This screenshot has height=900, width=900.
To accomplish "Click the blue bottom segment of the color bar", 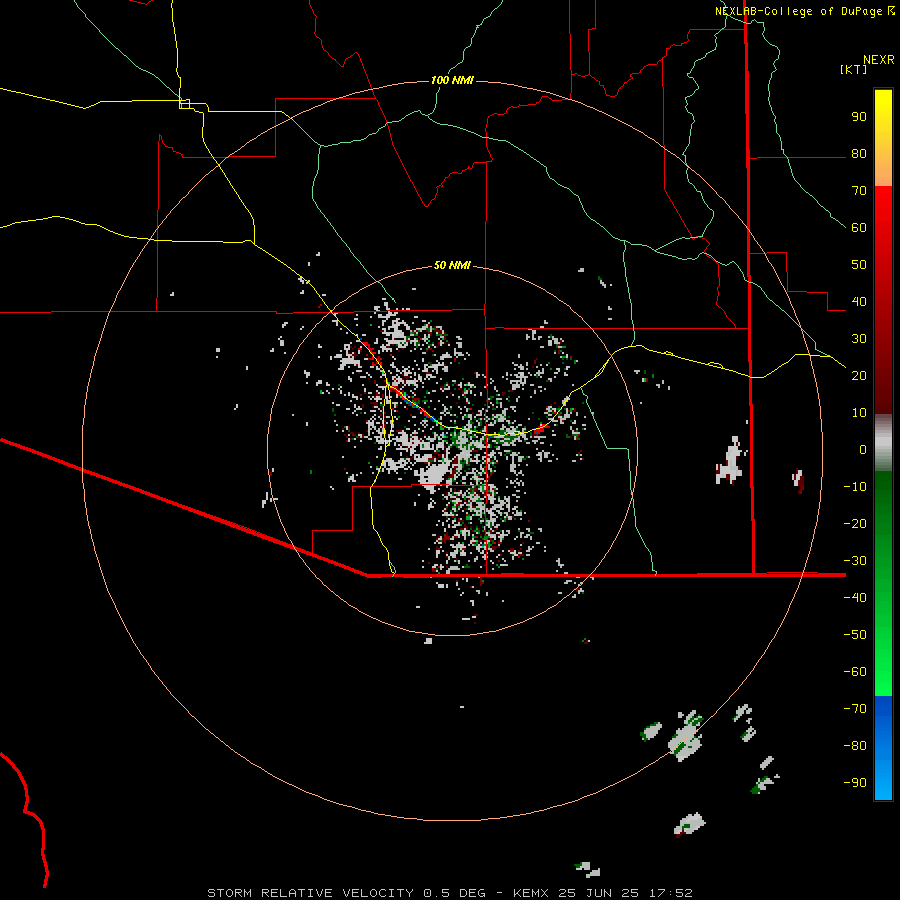I will click(x=883, y=748).
